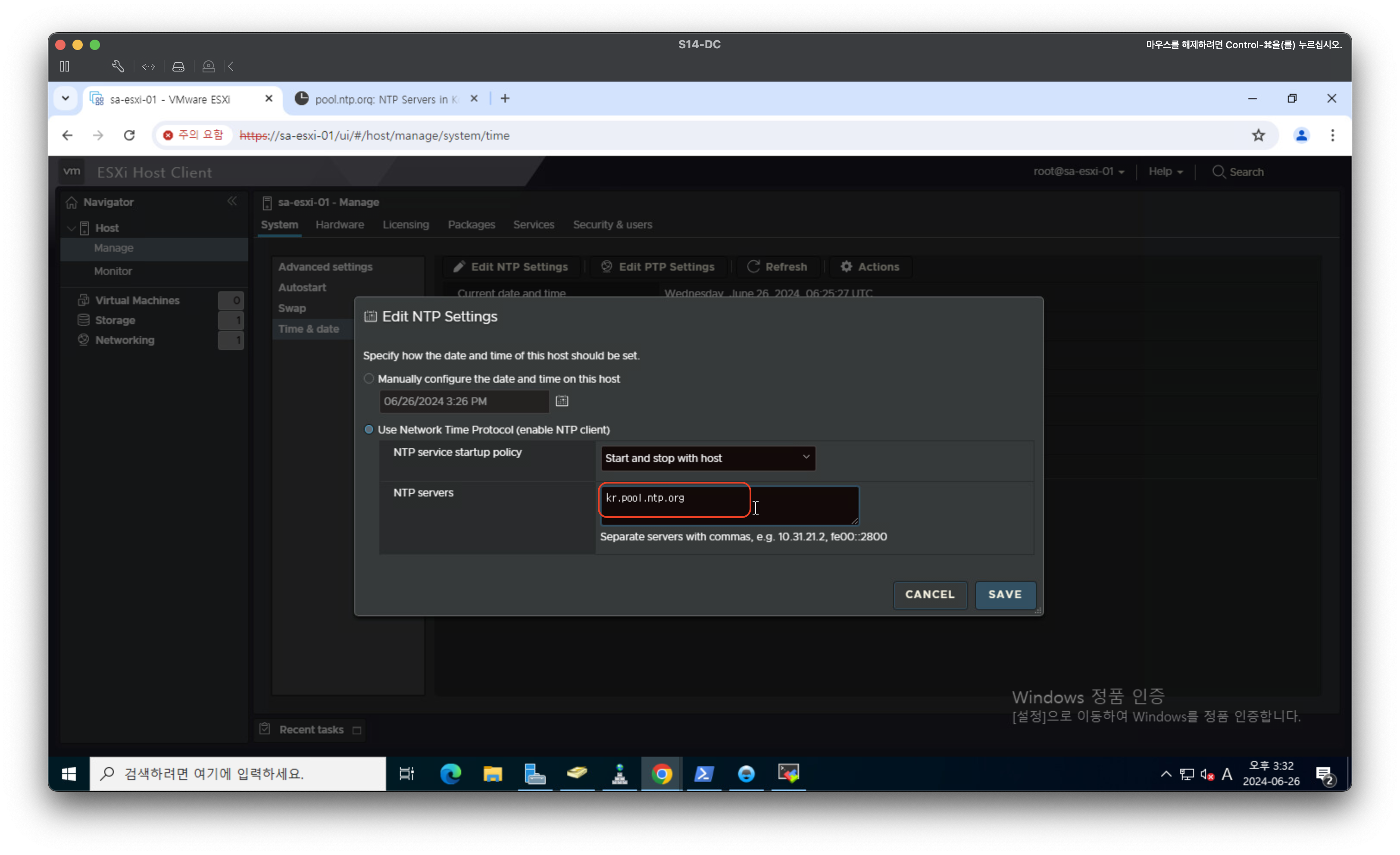Click the CANCEL button
1400x855 pixels.
[930, 594]
